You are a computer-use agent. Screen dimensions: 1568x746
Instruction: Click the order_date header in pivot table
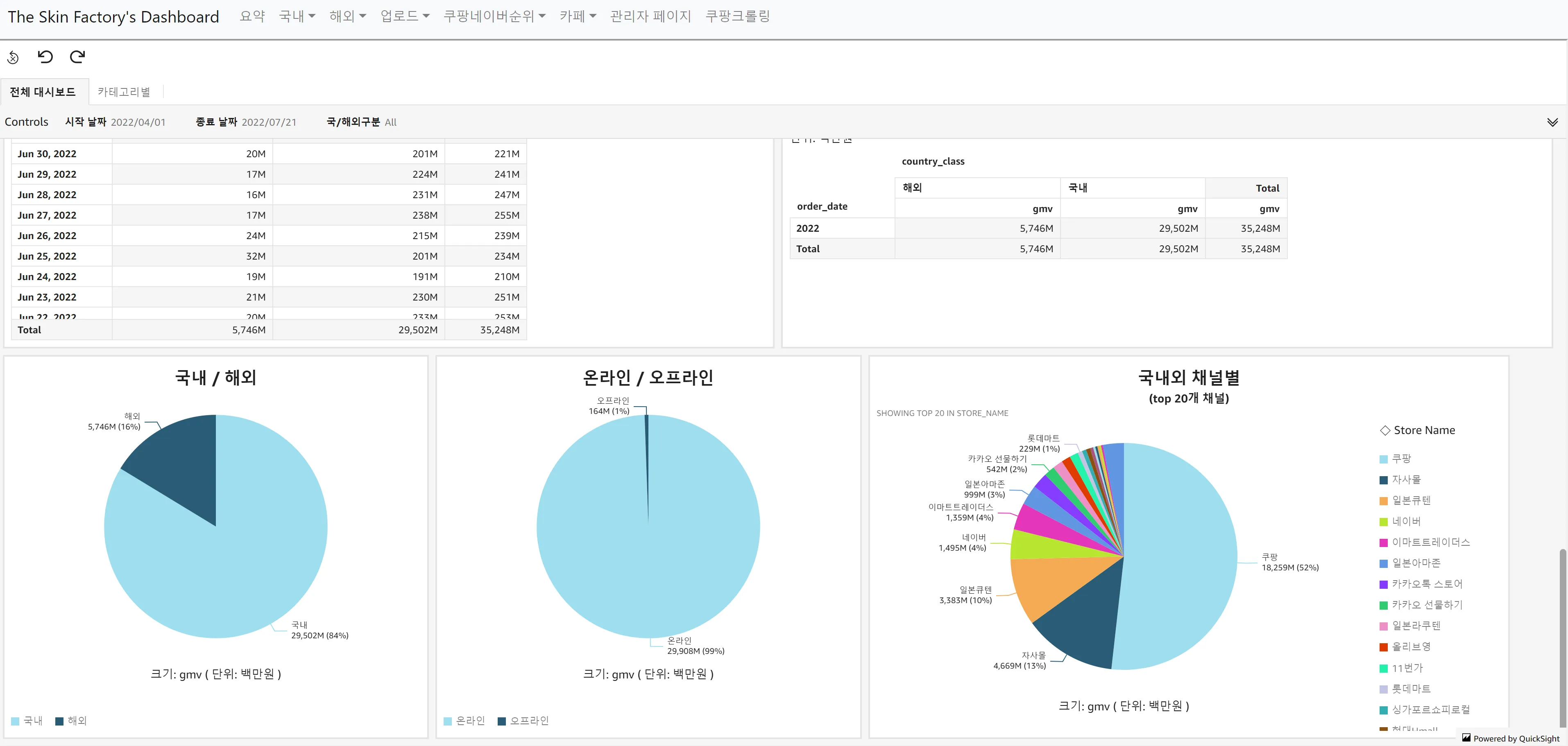(x=823, y=207)
